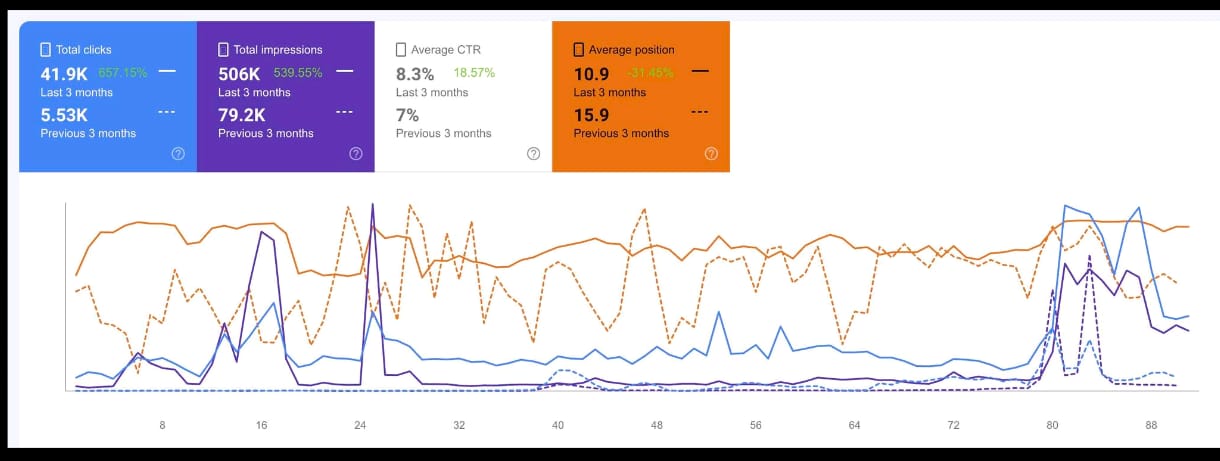This screenshot has height=461, width=1220.
Task: Open help icon on Total clicks card
Action: (x=178, y=153)
